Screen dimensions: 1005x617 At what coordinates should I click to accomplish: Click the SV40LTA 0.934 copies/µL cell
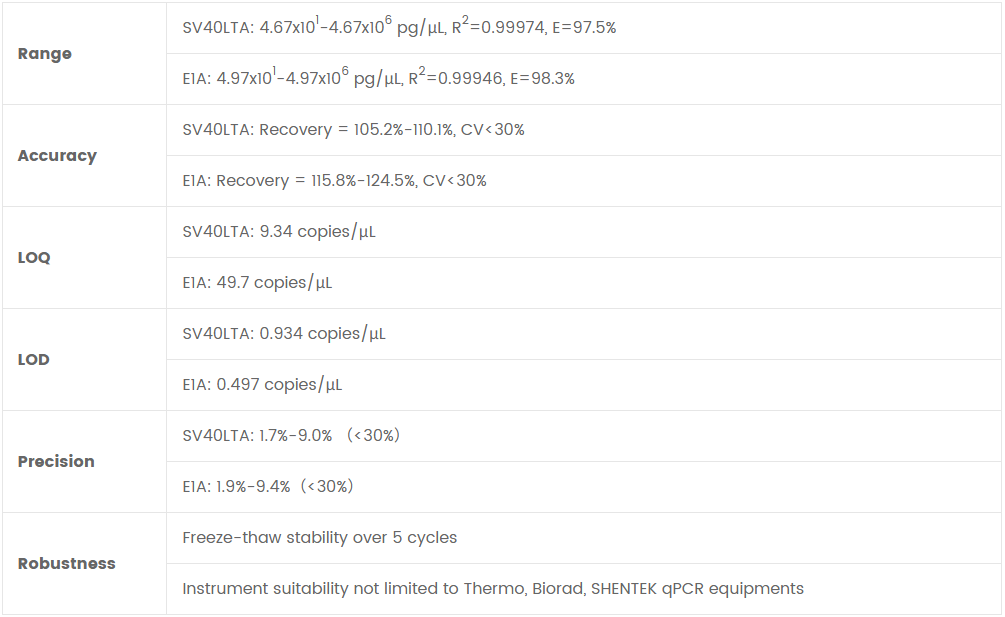tap(284, 334)
